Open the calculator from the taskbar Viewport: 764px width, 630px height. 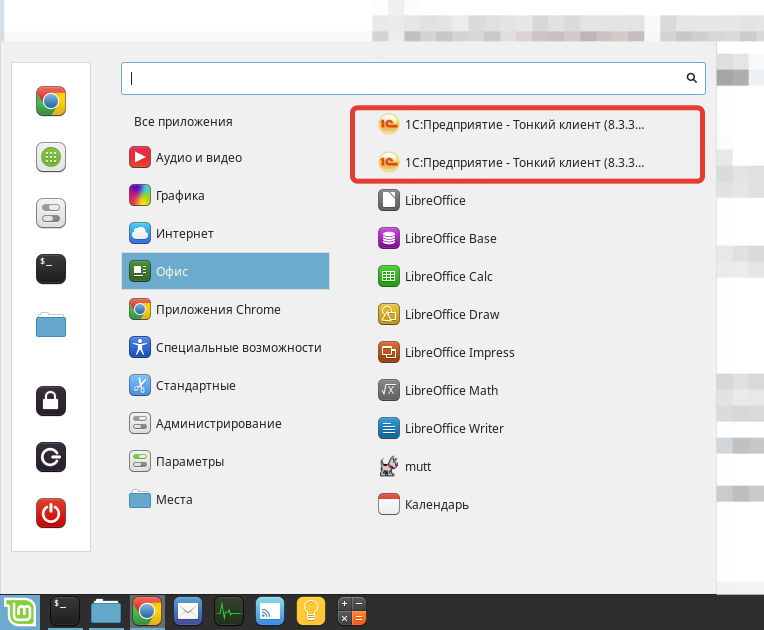click(x=352, y=611)
